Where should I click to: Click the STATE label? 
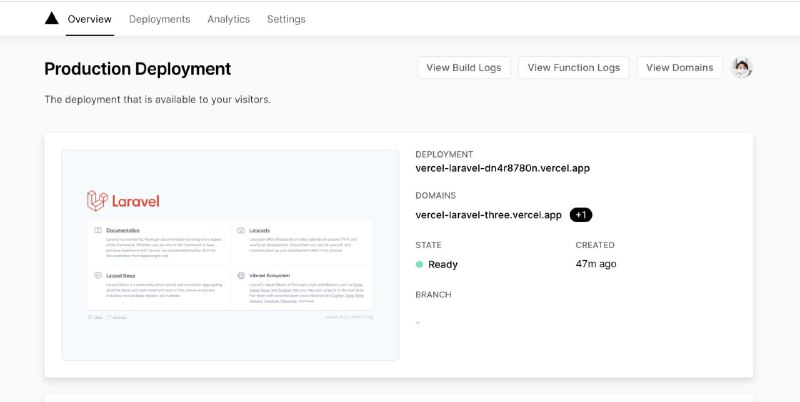429,245
